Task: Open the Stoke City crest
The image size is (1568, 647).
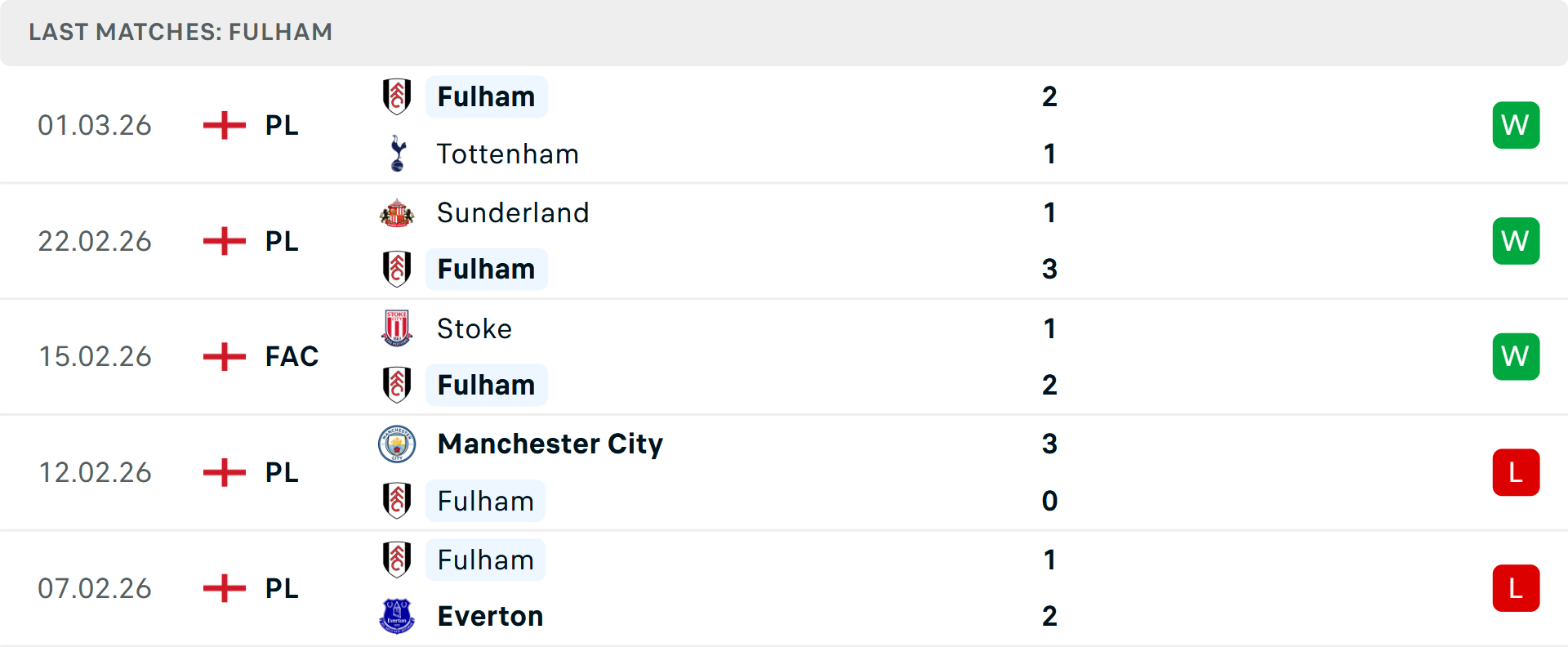Action: click(x=398, y=328)
